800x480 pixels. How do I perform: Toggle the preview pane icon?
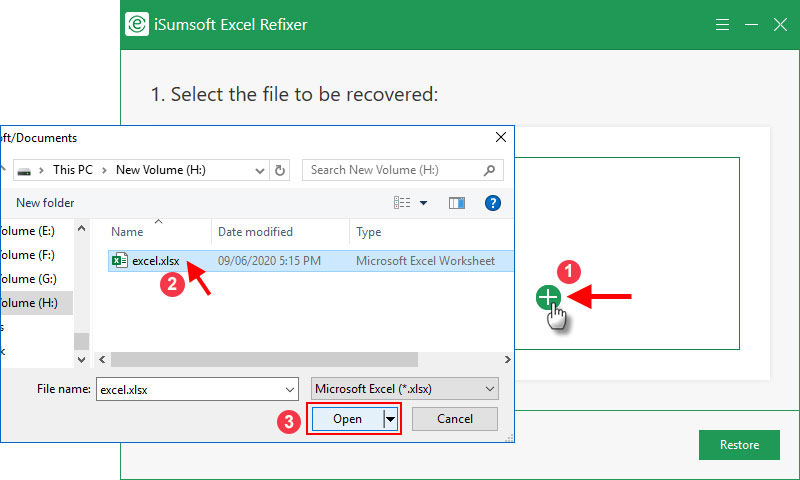(457, 203)
